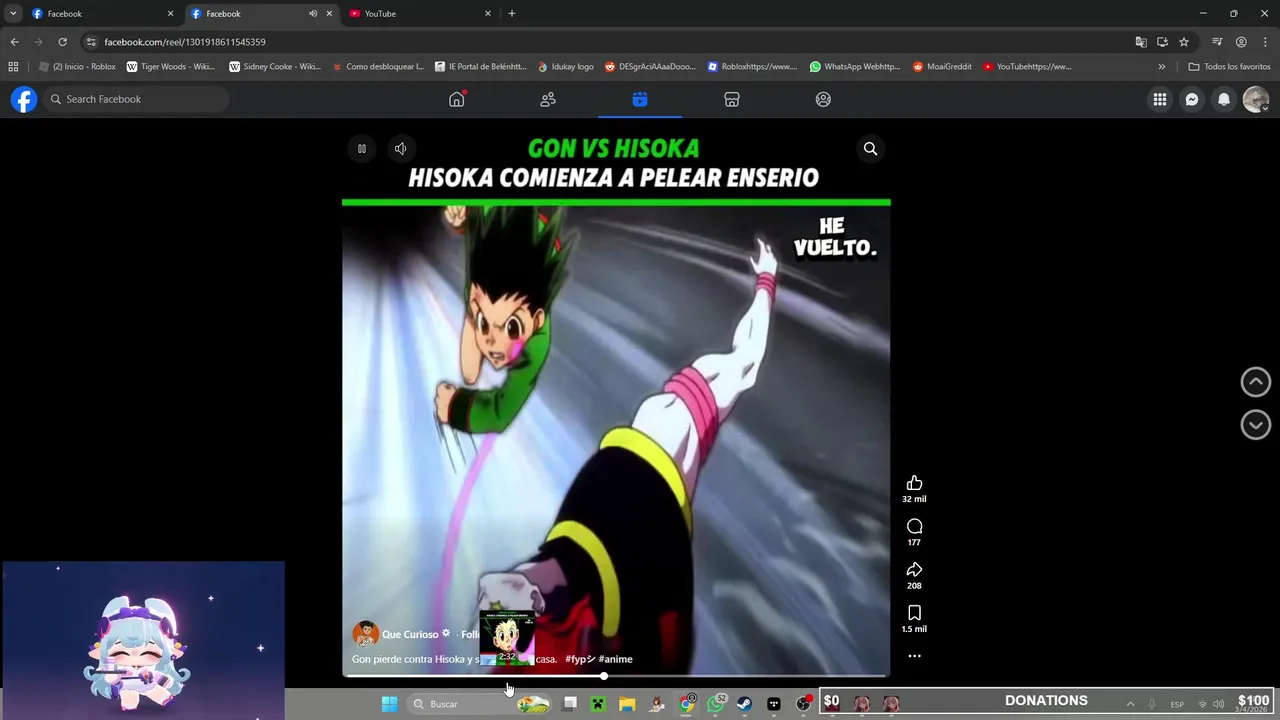
Task: Open a new browser tab
Action: click(512, 14)
